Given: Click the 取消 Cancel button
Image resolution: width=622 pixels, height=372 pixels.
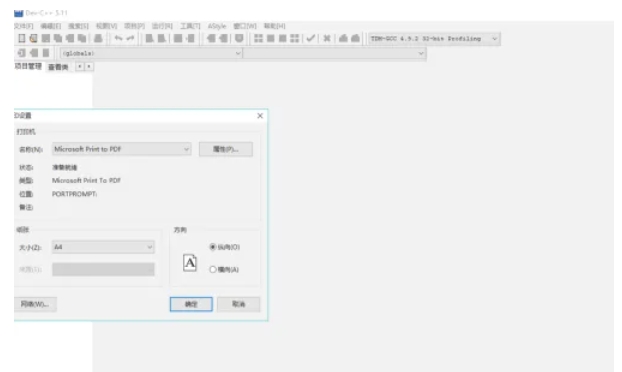Looking at the screenshot, I should [x=238, y=304].
